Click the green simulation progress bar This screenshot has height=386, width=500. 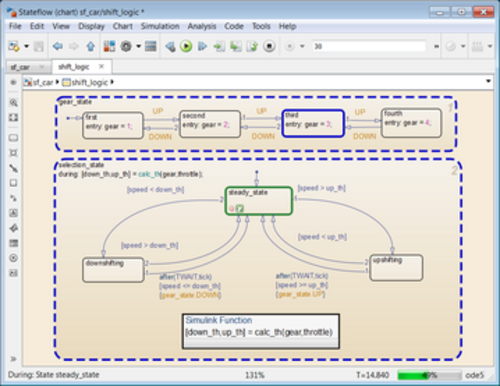point(429,375)
